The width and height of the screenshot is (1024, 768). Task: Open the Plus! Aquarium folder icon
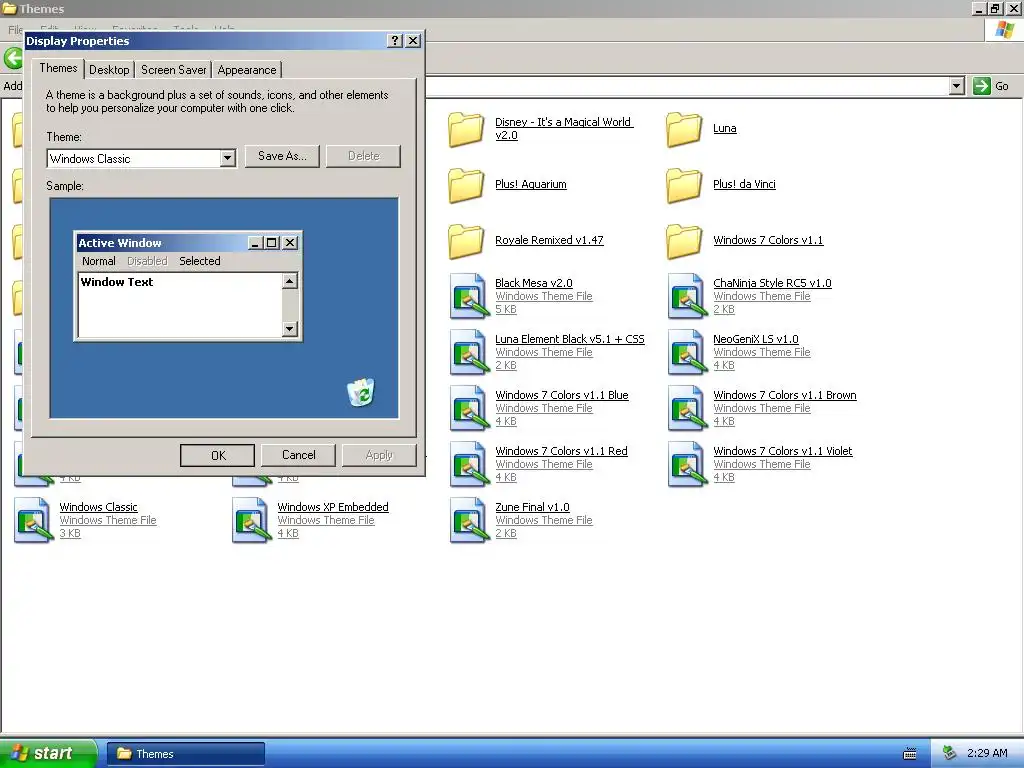click(x=466, y=185)
